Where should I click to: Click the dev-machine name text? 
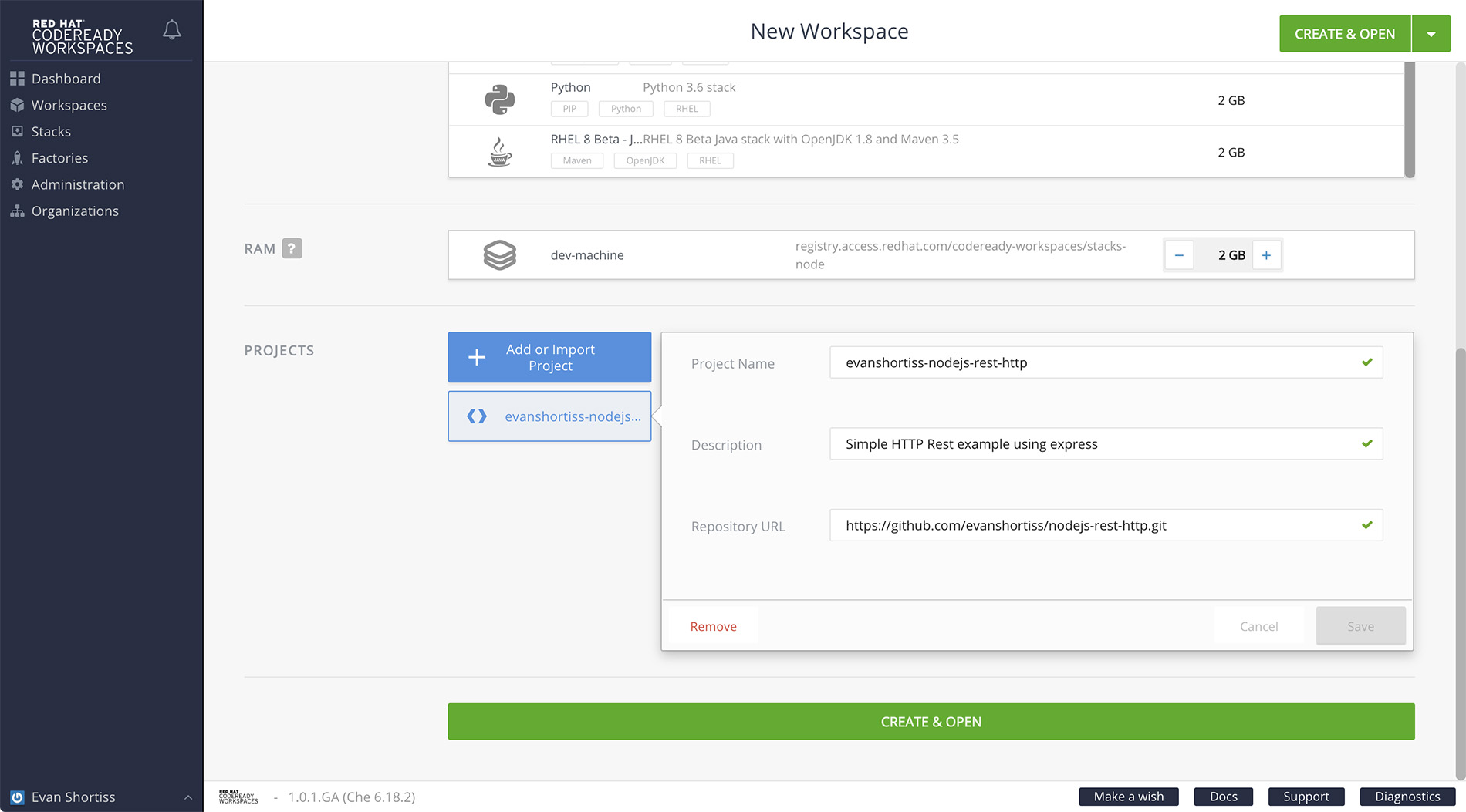(x=587, y=255)
